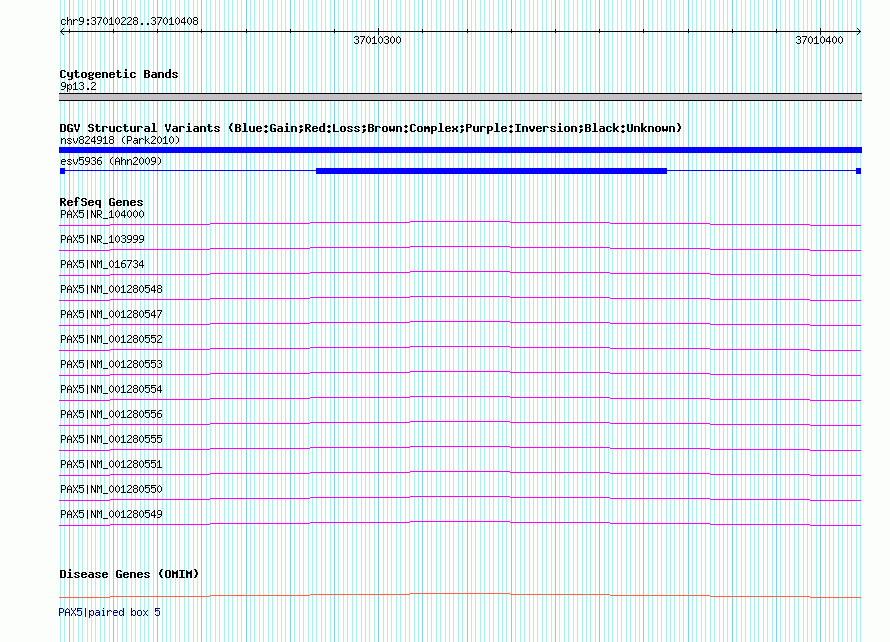The image size is (890, 642).
Task: Open the PAX5|paired box 5 link
Action: (110, 612)
